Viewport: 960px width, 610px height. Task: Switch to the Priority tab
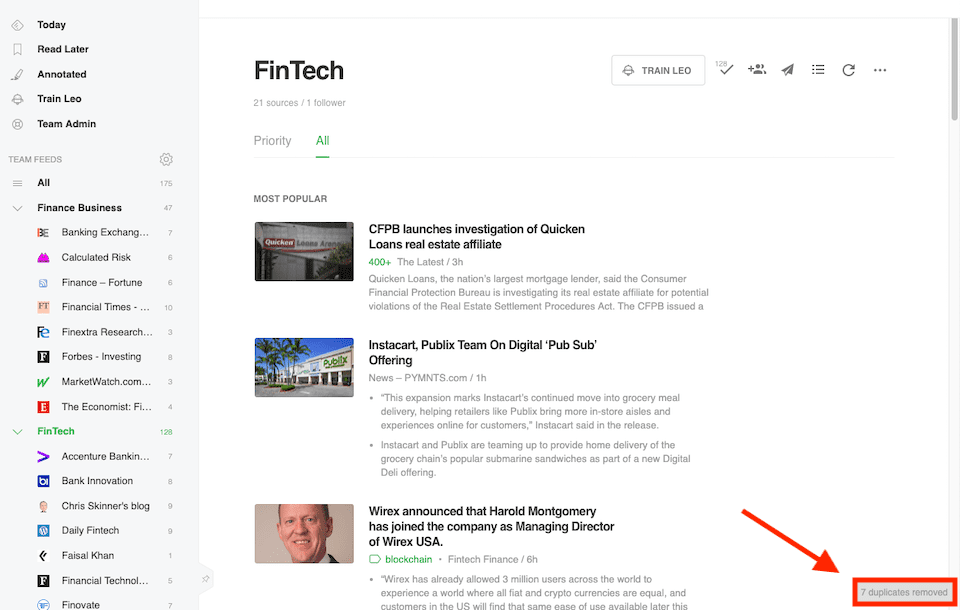(272, 140)
